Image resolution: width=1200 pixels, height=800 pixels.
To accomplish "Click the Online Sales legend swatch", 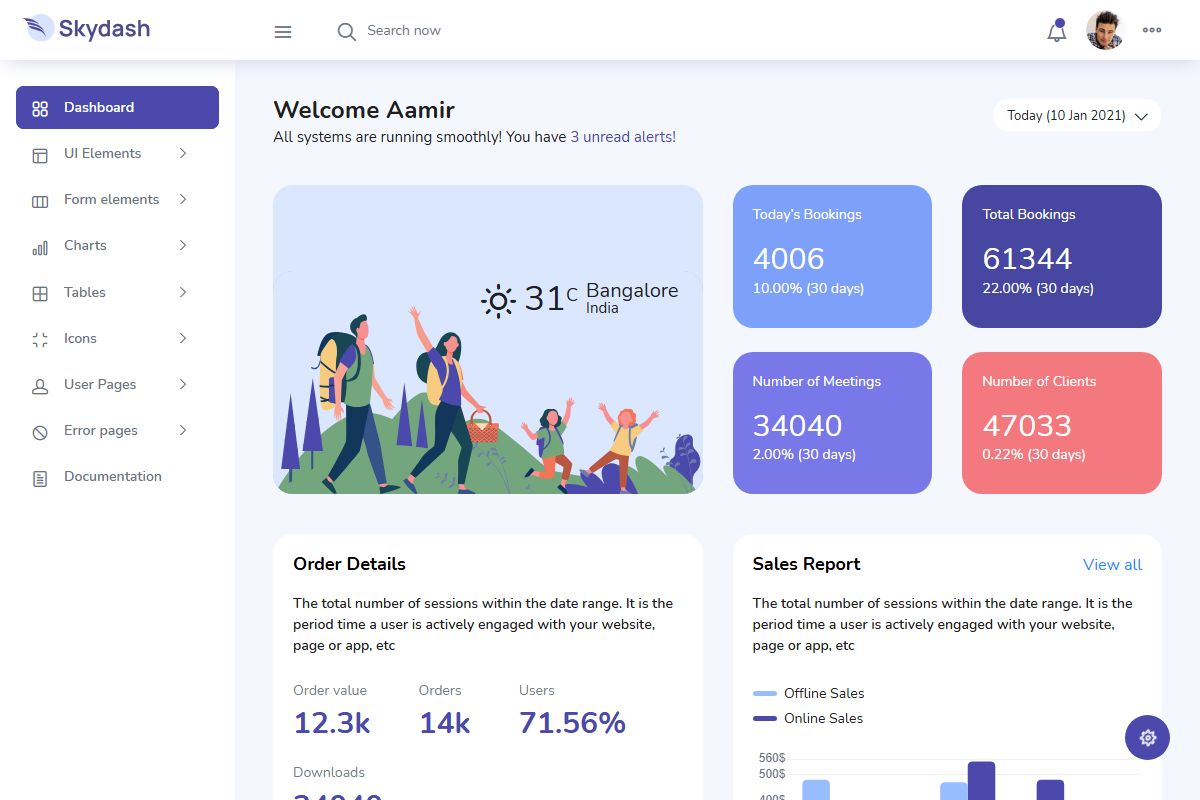I will [764, 718].
